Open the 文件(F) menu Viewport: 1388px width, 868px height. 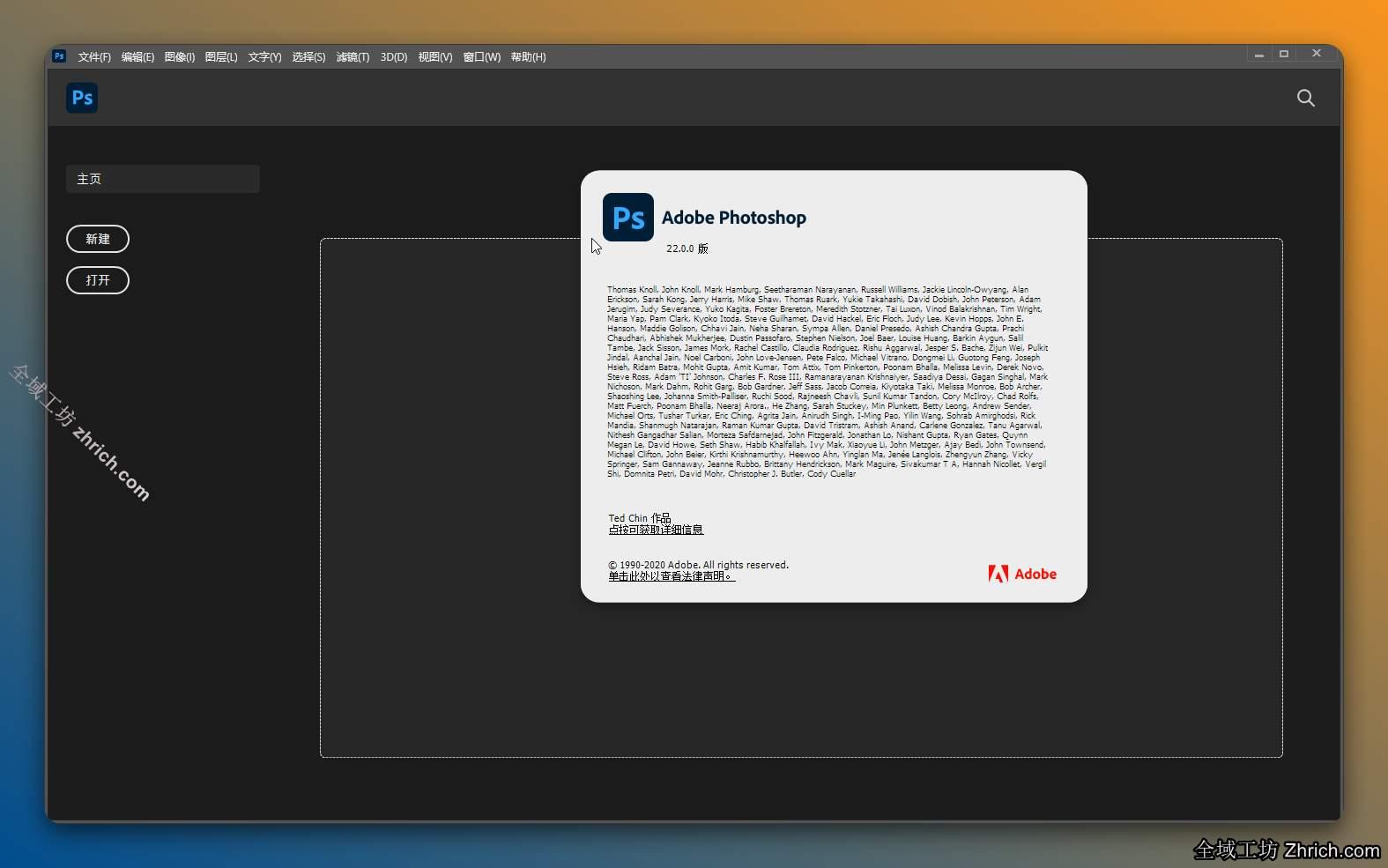[94, 57]
